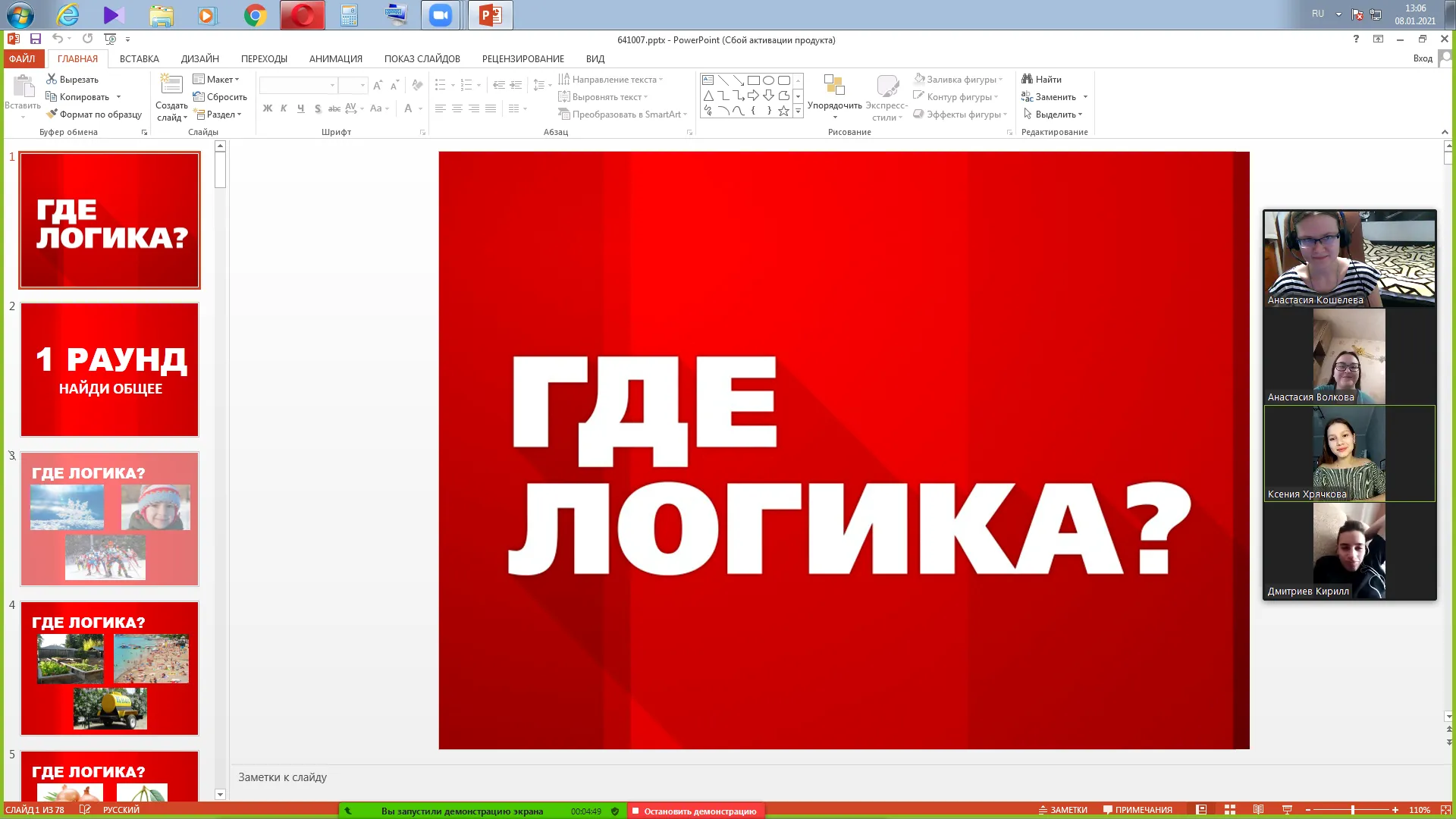The height and width of the screenshot is (819, 1456).
Task: Toggle text shadow (S) formatting
Action: [318, 108]
